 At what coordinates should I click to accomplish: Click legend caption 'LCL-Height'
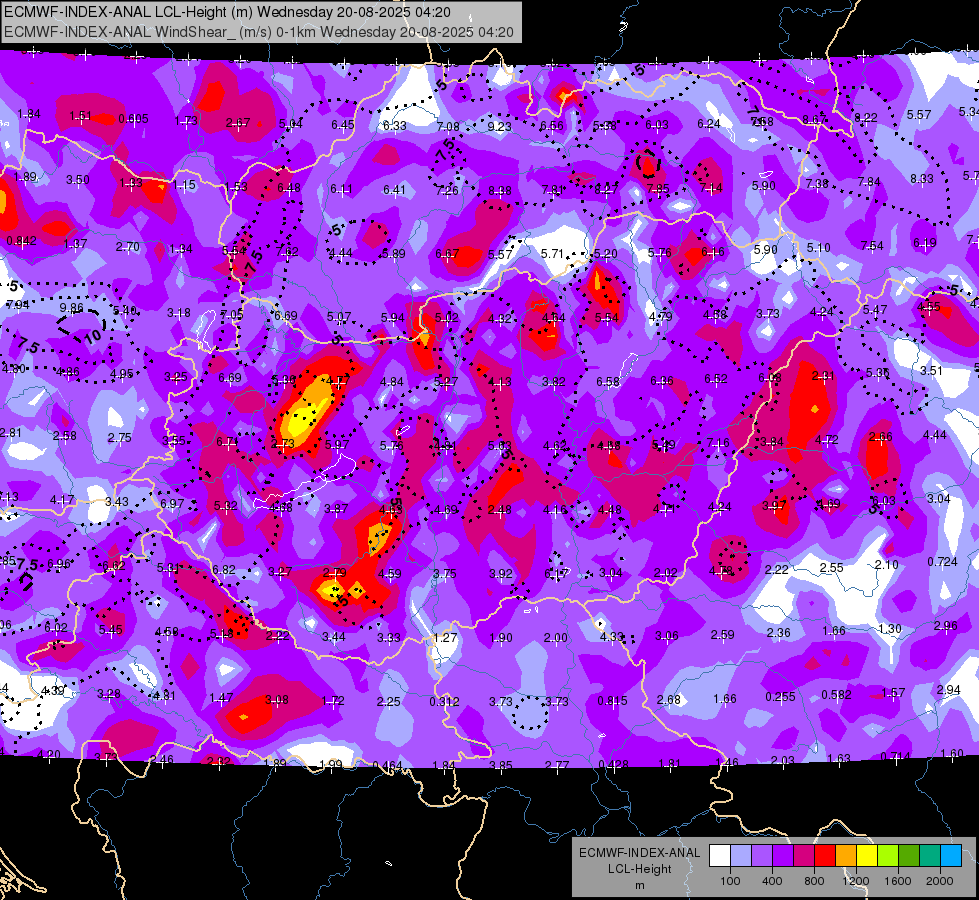coord(639,869)
